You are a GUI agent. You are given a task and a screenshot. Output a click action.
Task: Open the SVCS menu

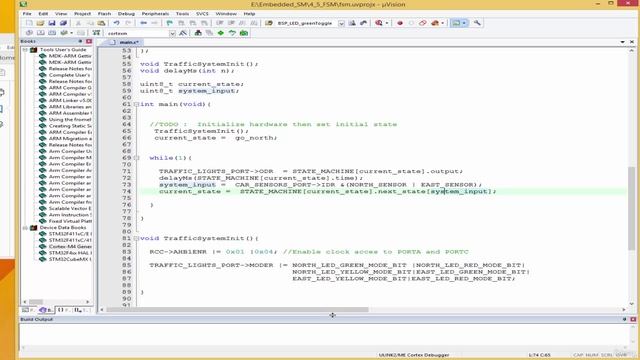point(202,13)
